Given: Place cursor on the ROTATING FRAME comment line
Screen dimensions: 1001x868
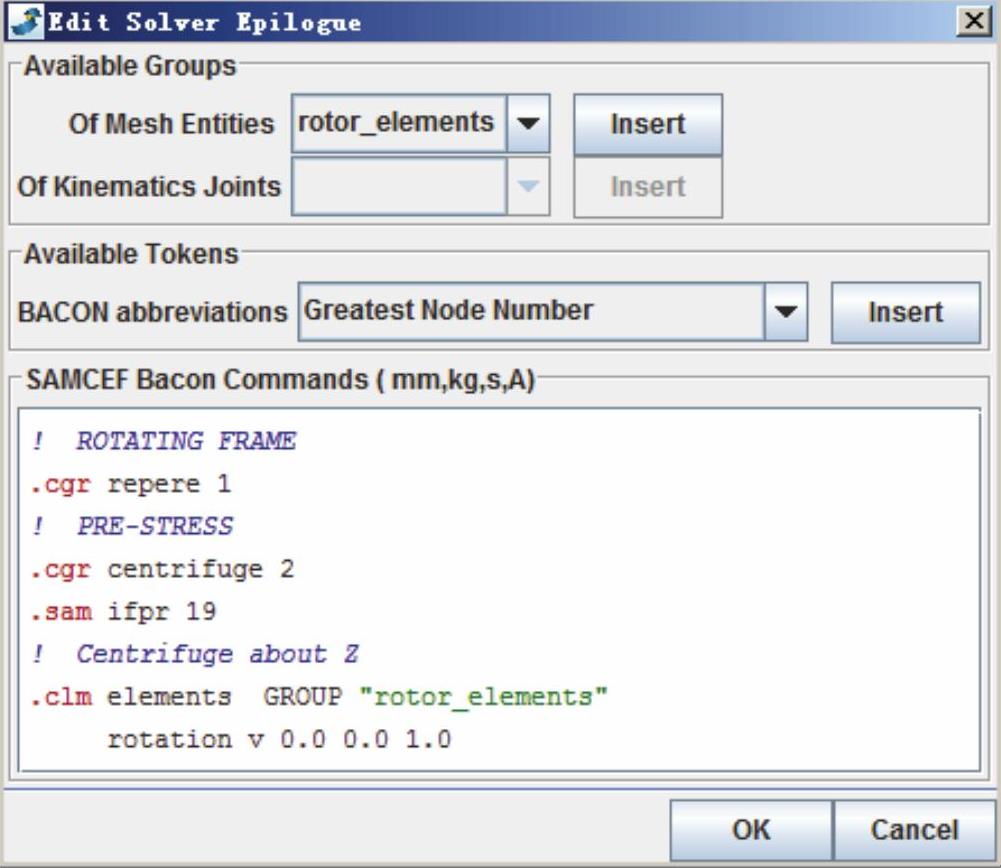Looking at the screenshot, I should click(x=185, y=441).
